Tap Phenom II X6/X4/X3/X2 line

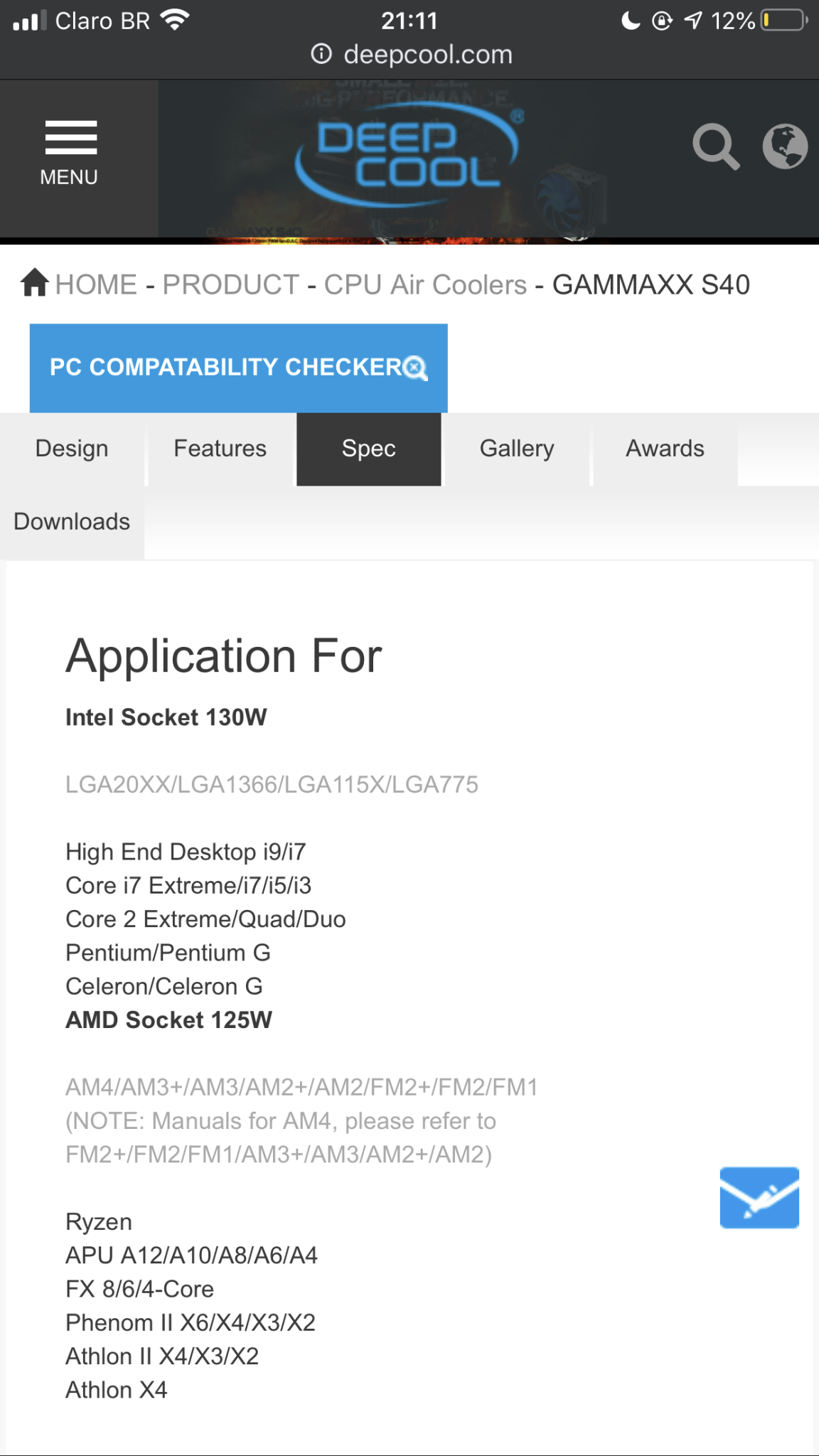[x=191, y=1323]
